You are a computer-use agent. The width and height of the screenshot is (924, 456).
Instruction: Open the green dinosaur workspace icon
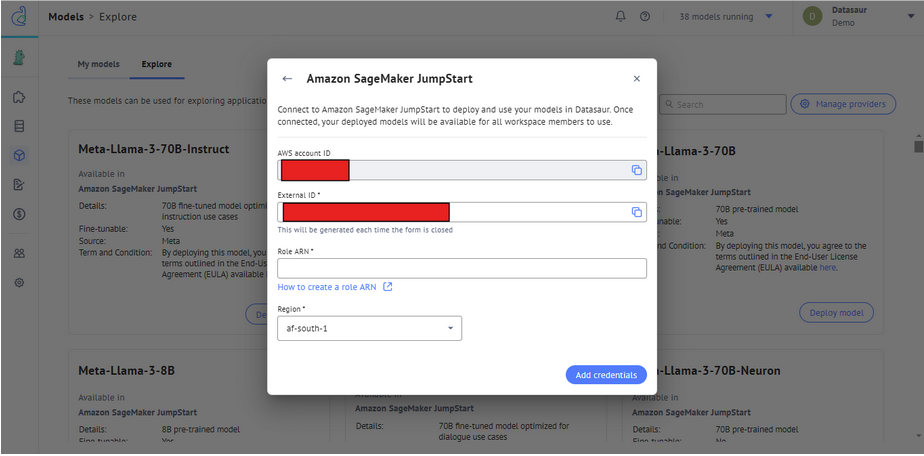[19, 57]
